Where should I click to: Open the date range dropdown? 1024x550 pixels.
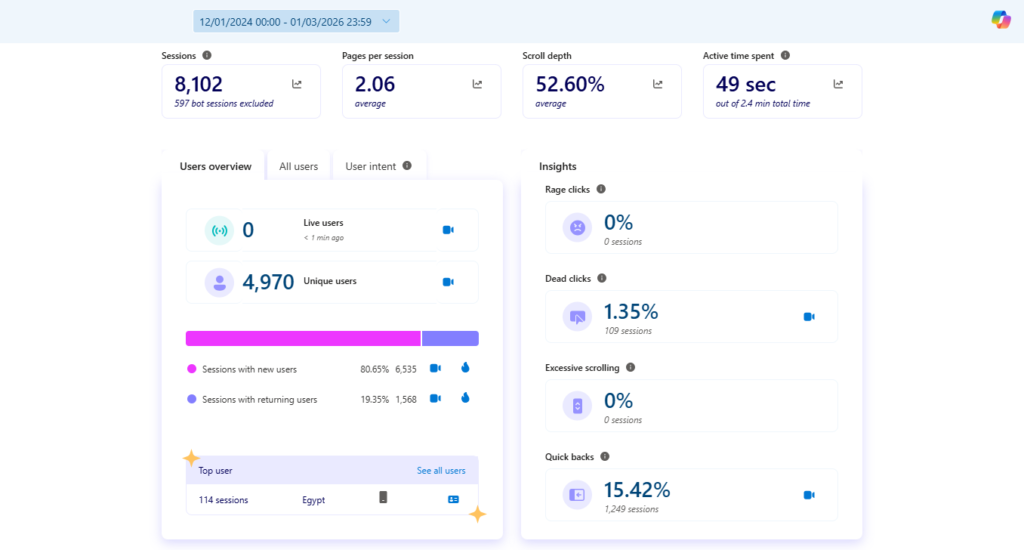[296, 22]
